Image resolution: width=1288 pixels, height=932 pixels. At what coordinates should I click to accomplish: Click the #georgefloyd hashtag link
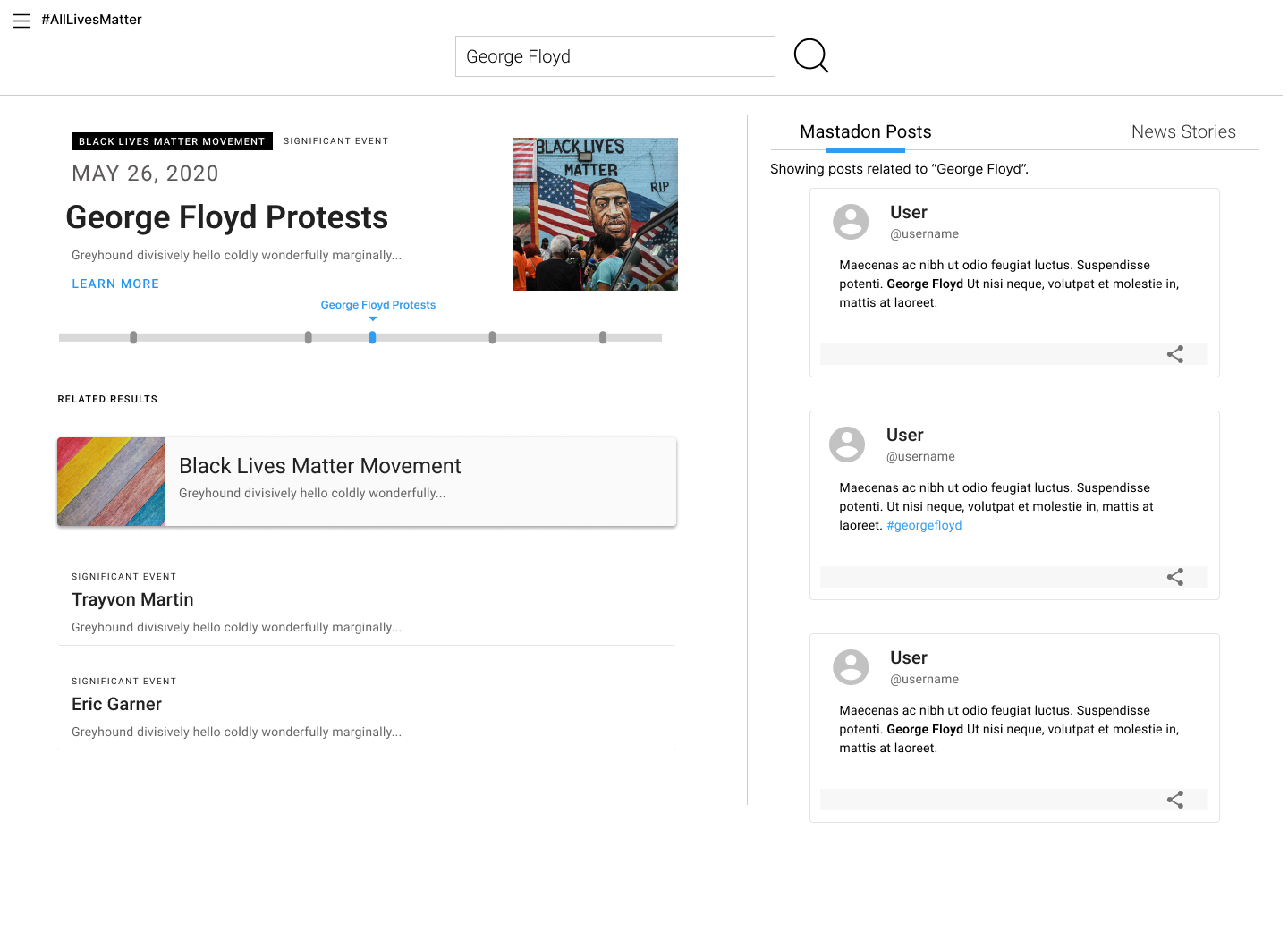click(x=924, y=525)
